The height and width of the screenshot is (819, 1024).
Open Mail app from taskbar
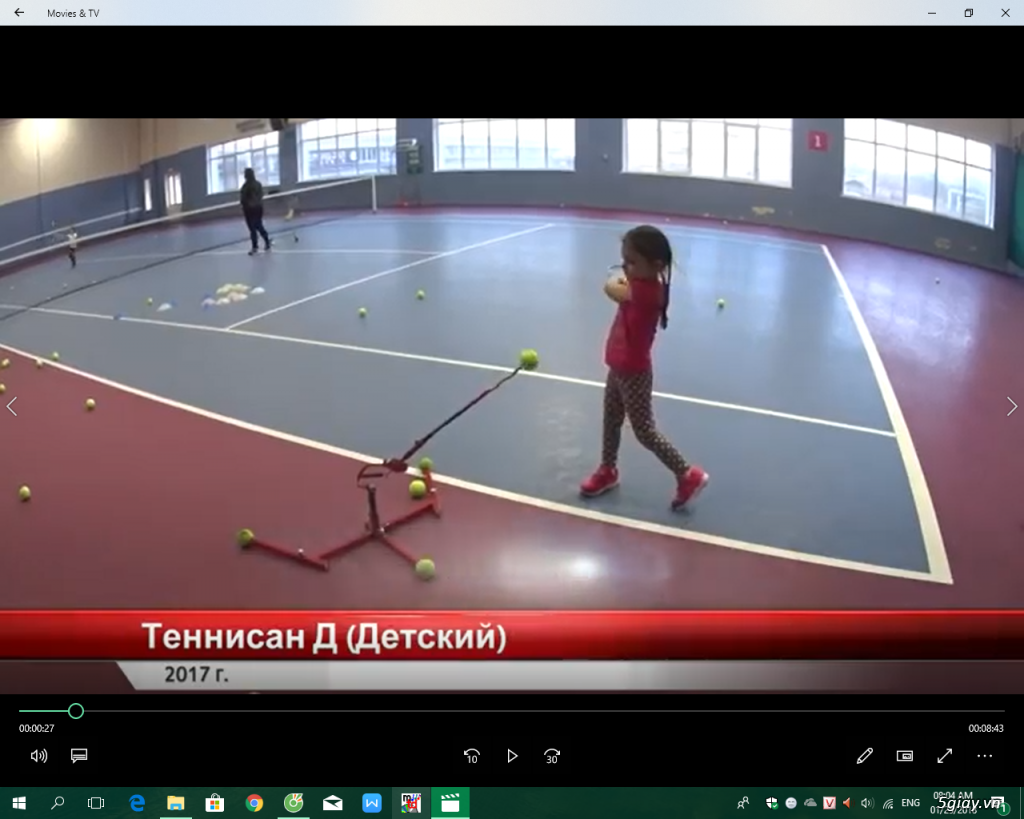click(x=332, y=803)
